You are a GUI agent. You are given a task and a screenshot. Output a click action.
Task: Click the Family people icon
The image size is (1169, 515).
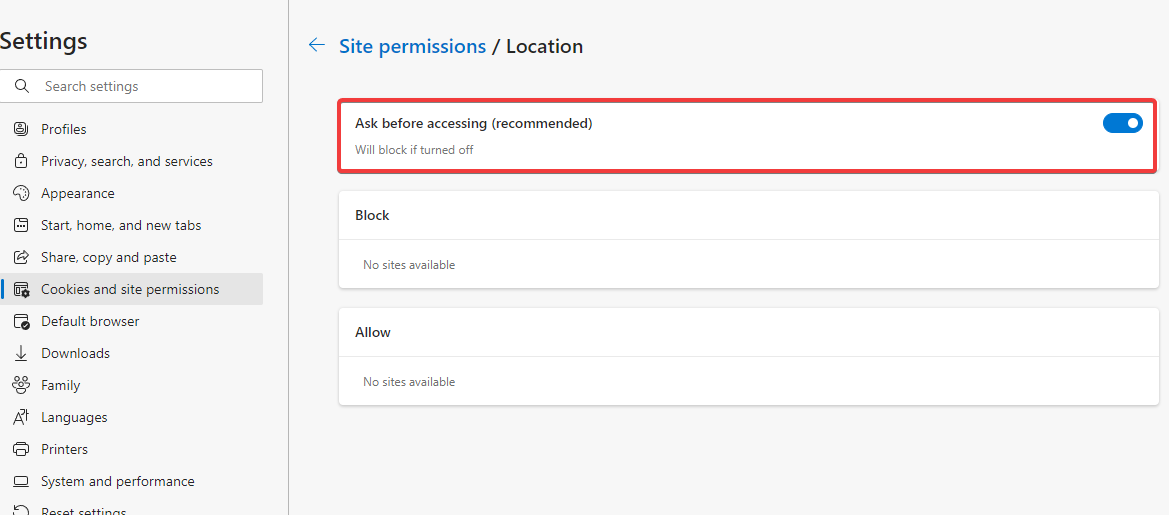click(x=21, y=385)
